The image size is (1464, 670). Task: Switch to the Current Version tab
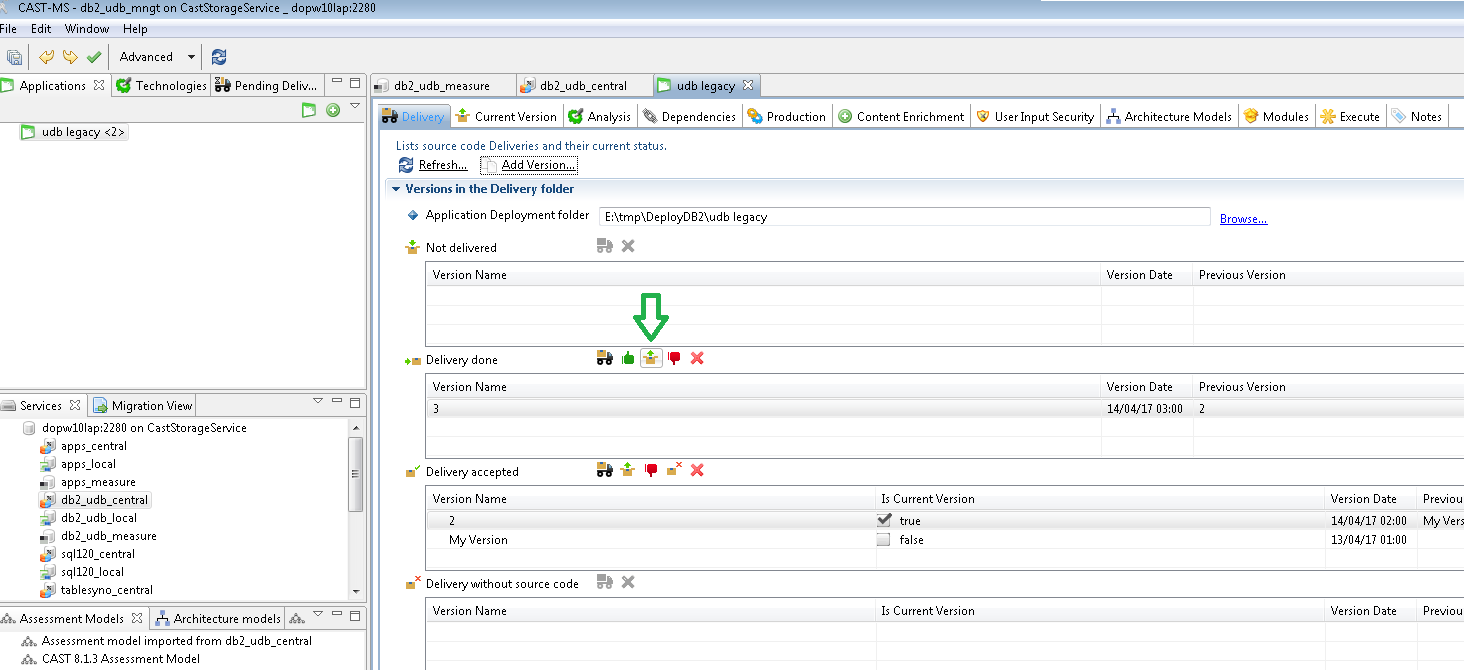[x=506, y=117]
